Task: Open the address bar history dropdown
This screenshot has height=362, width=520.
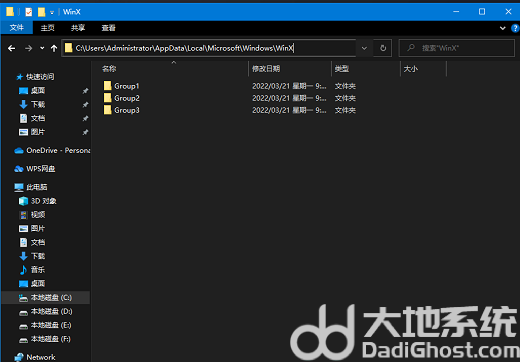Action: pyautogui.click(x=364, y=48)
